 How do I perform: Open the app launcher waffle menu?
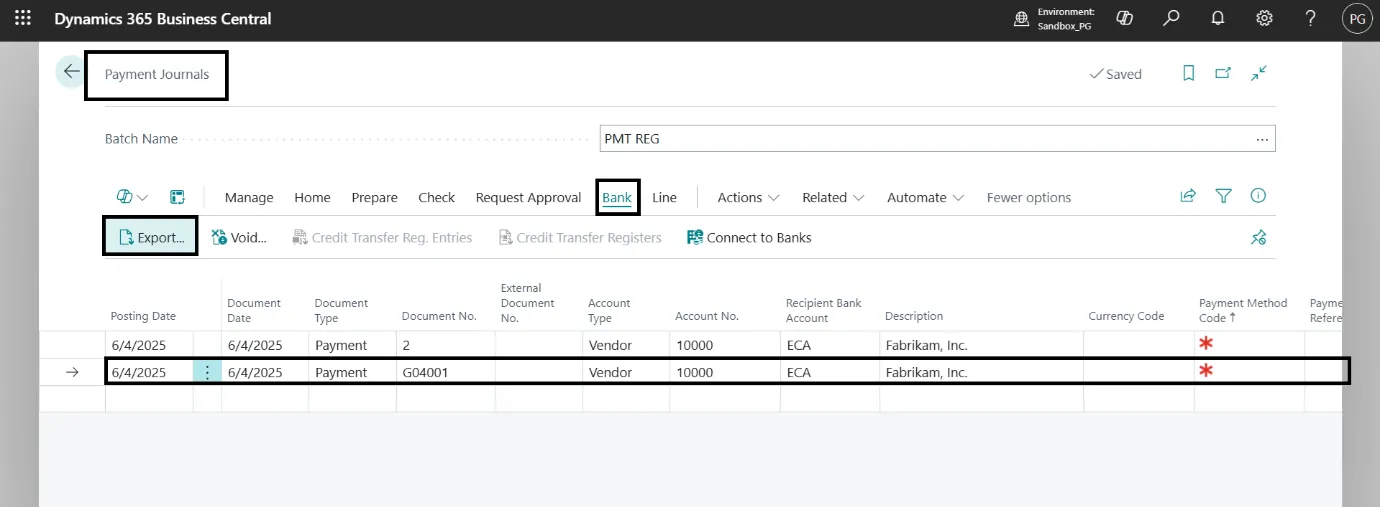[22, 19]
